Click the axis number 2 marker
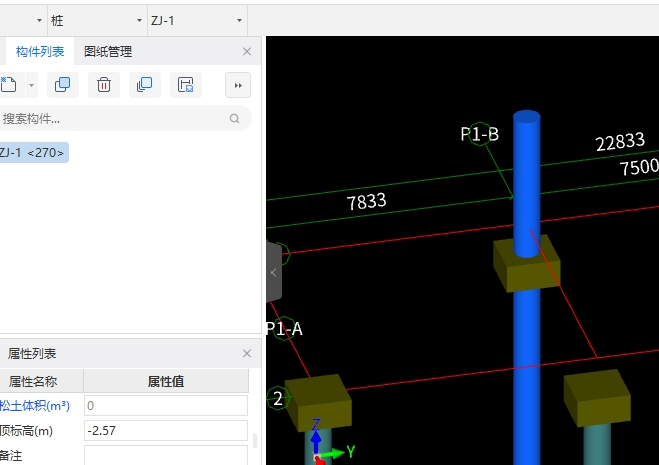The height and width of the screenshot is (465, 659). pos(278,398)
